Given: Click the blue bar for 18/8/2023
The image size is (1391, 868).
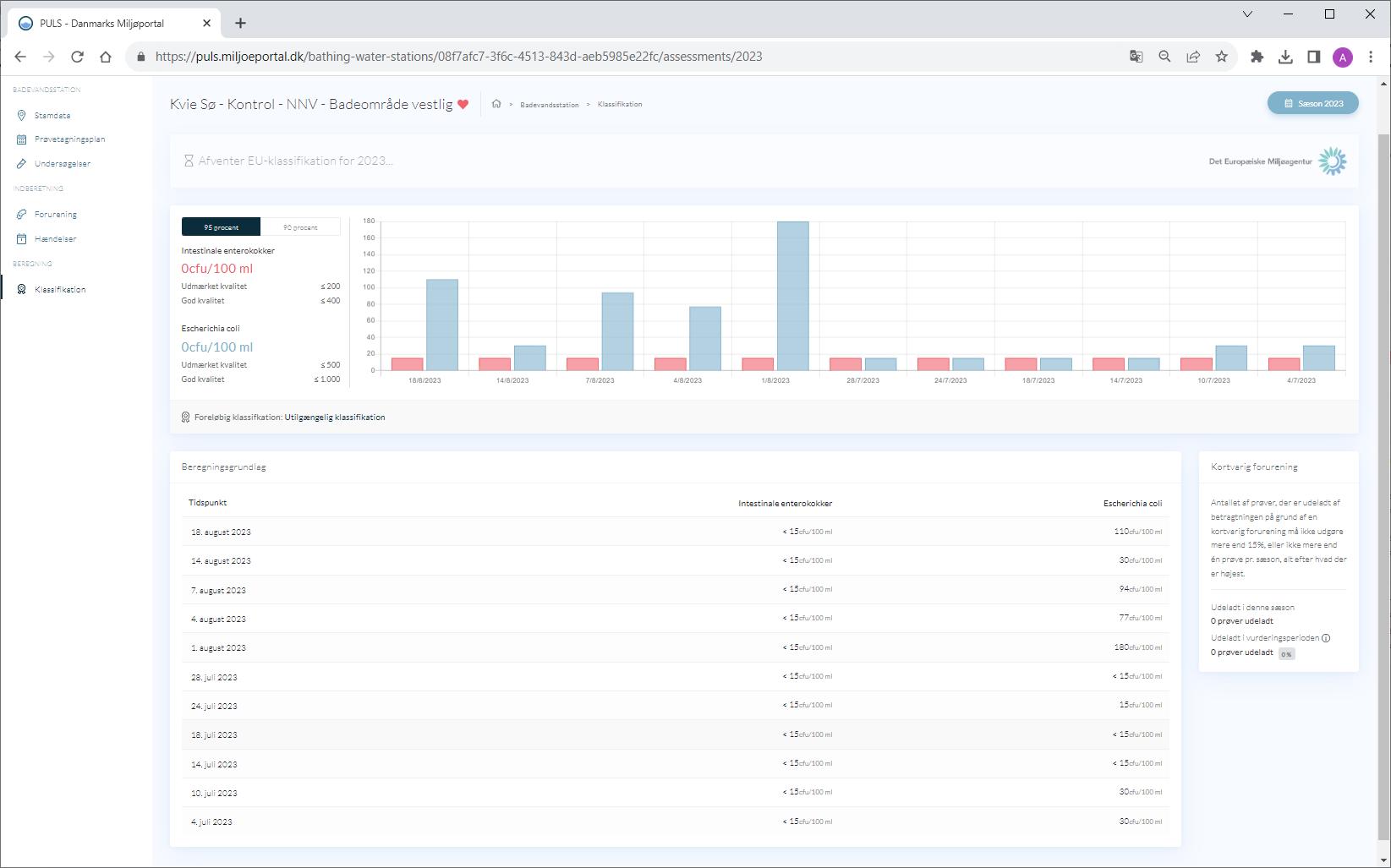Looking at the screenshot, I should 442,325.
